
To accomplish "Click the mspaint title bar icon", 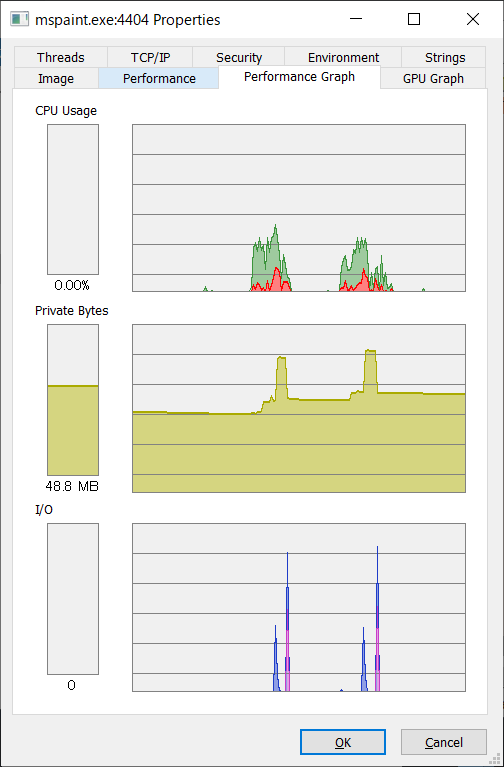I will (19, 20).
